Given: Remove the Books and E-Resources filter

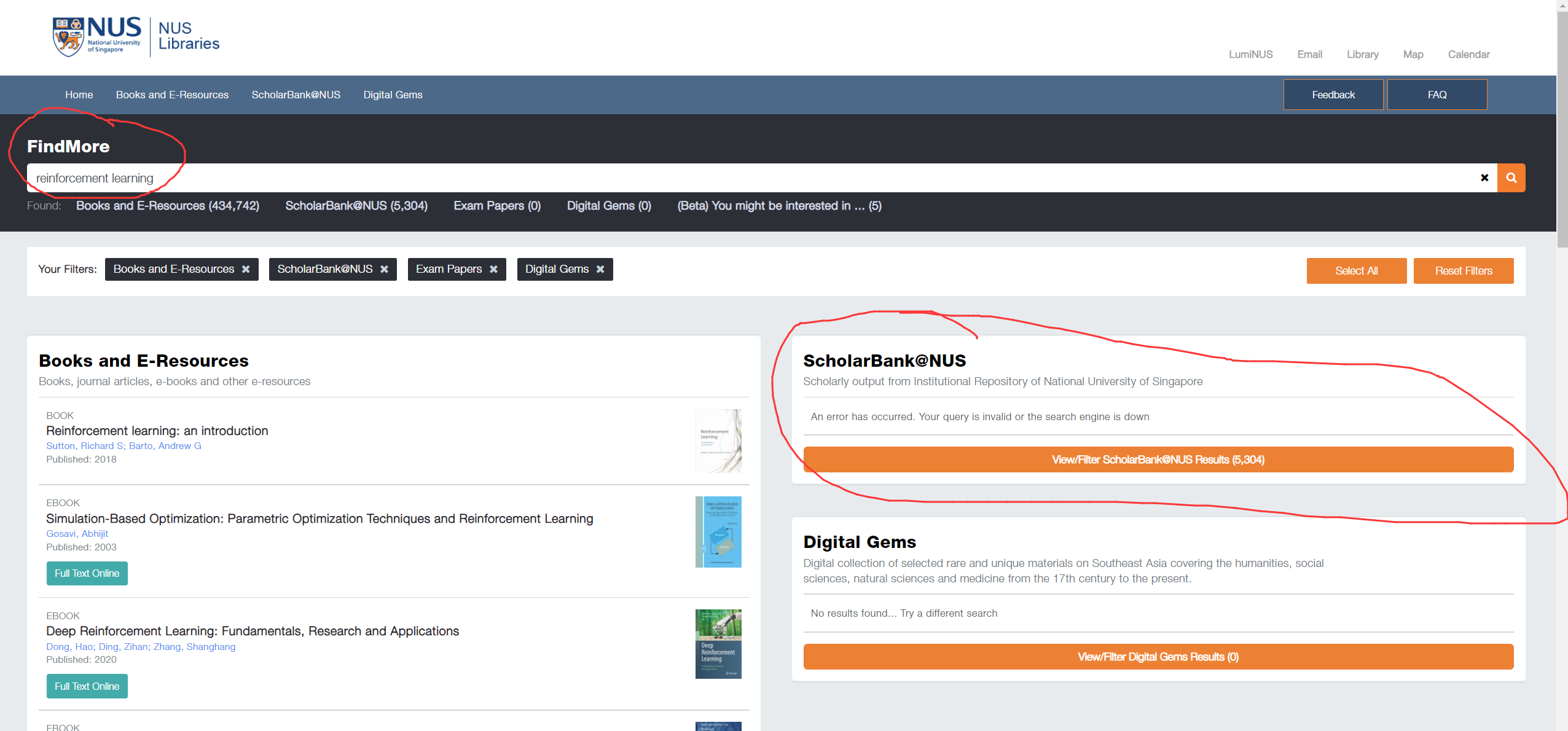Looking at the screenshot, I should (246, 270).
